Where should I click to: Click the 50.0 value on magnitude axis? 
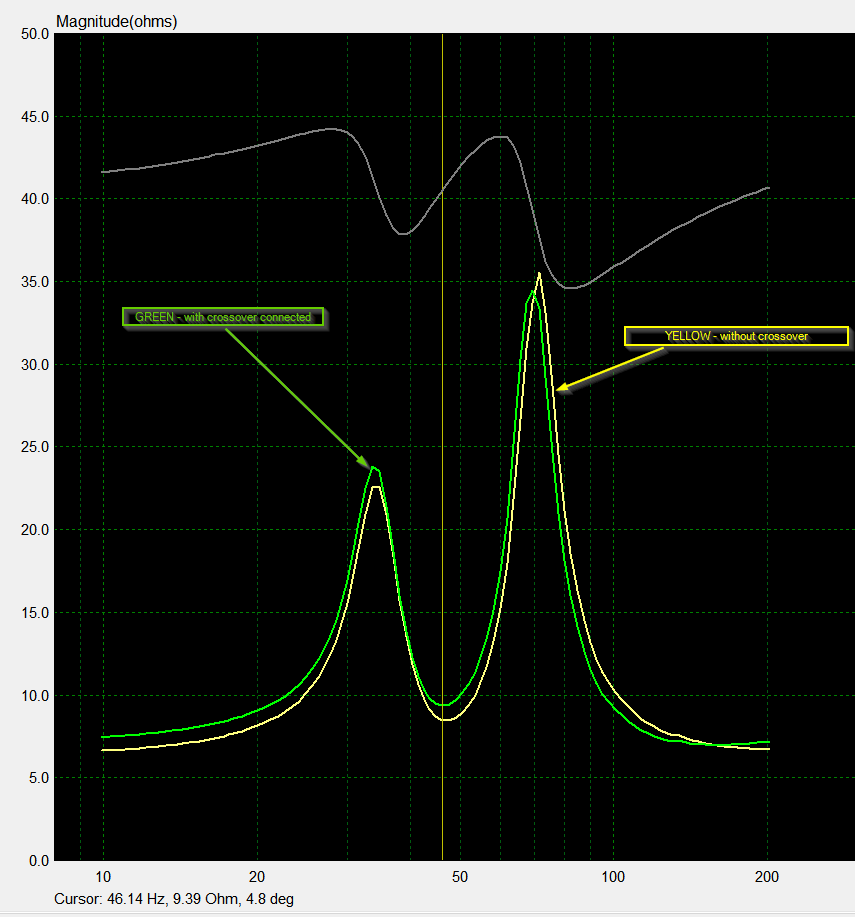pyautogui.click(x=35, y=34)
